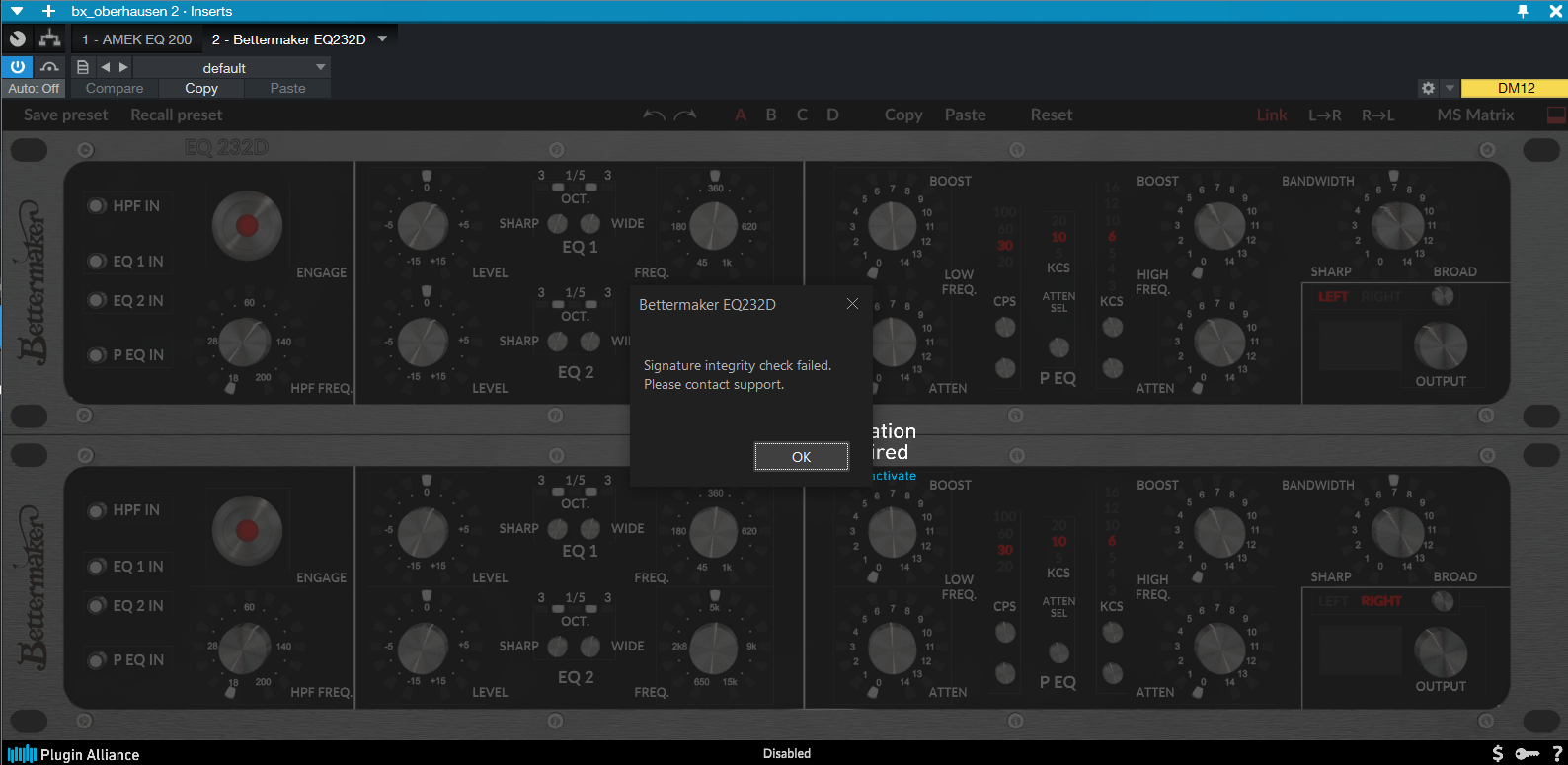Click Recall preset
This screenshot has width=1568, height=765.
point(177,115)
